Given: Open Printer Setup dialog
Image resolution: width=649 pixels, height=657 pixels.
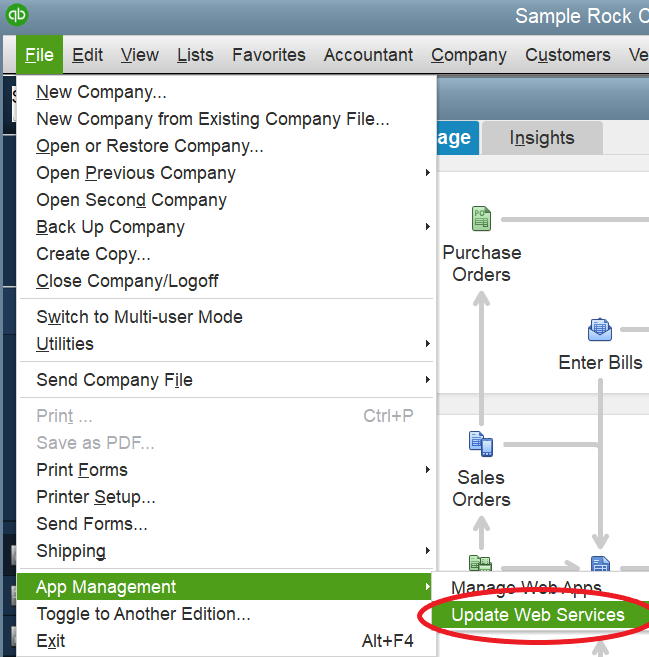Looking at the screenshot, I should click(95, 497).
